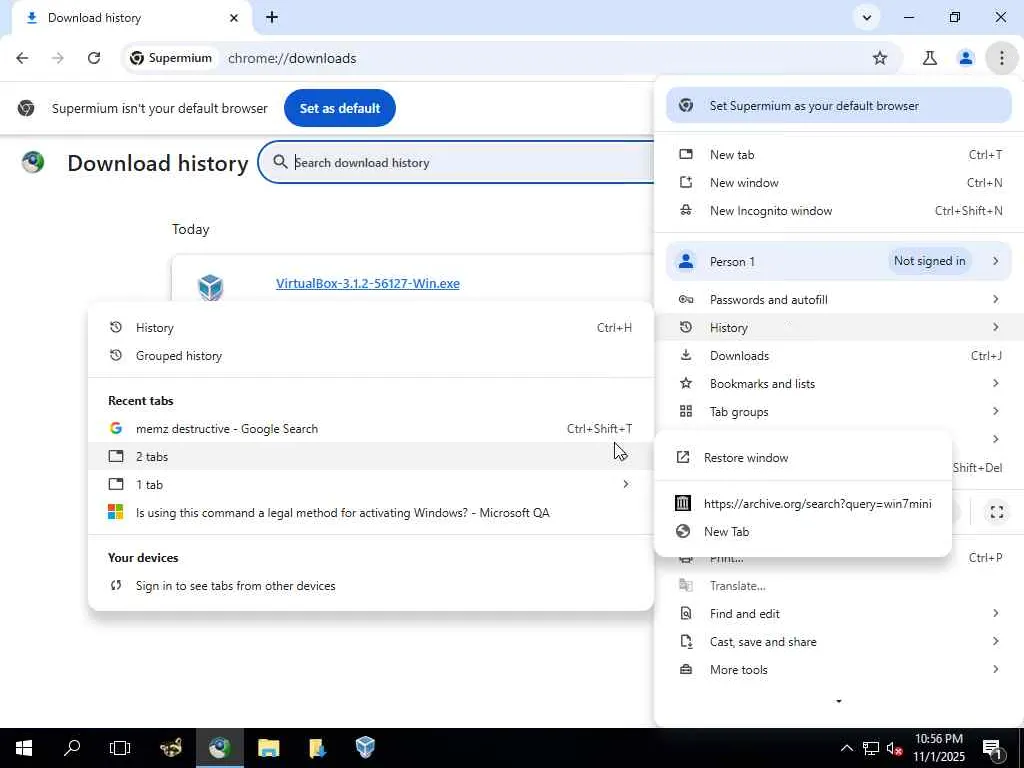Select Find and edit menu entry
The image size is (1024, 768).
click(x=839, y=614)
